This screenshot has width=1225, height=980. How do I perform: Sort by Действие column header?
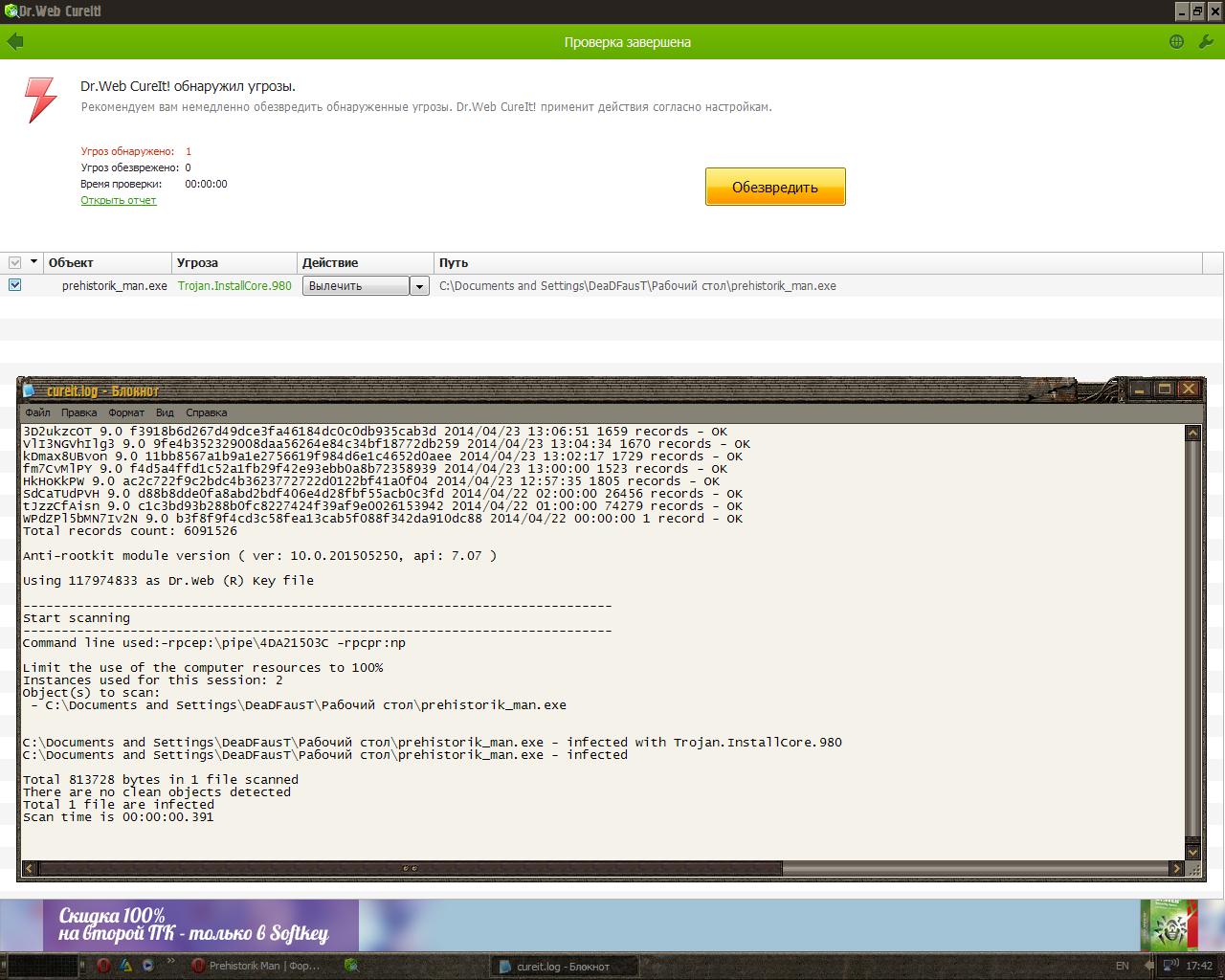click(366, 262)
